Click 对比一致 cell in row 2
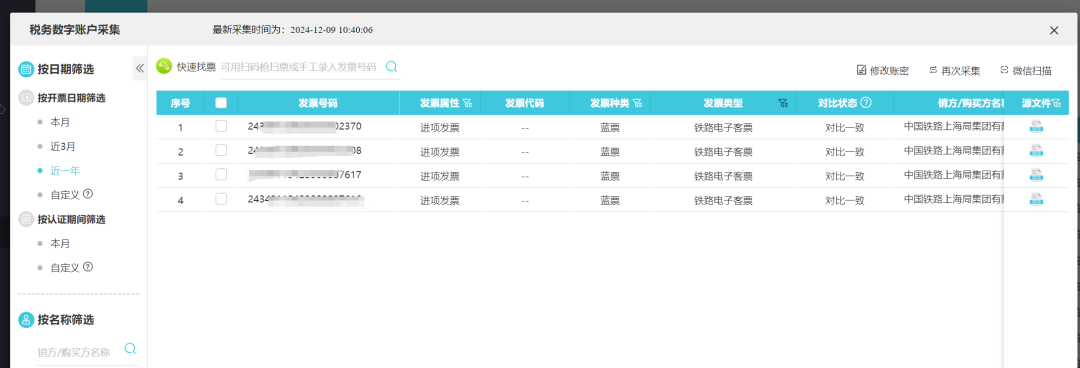The image size is (1080, 368). pyautogui.click(x=844, y=152)
